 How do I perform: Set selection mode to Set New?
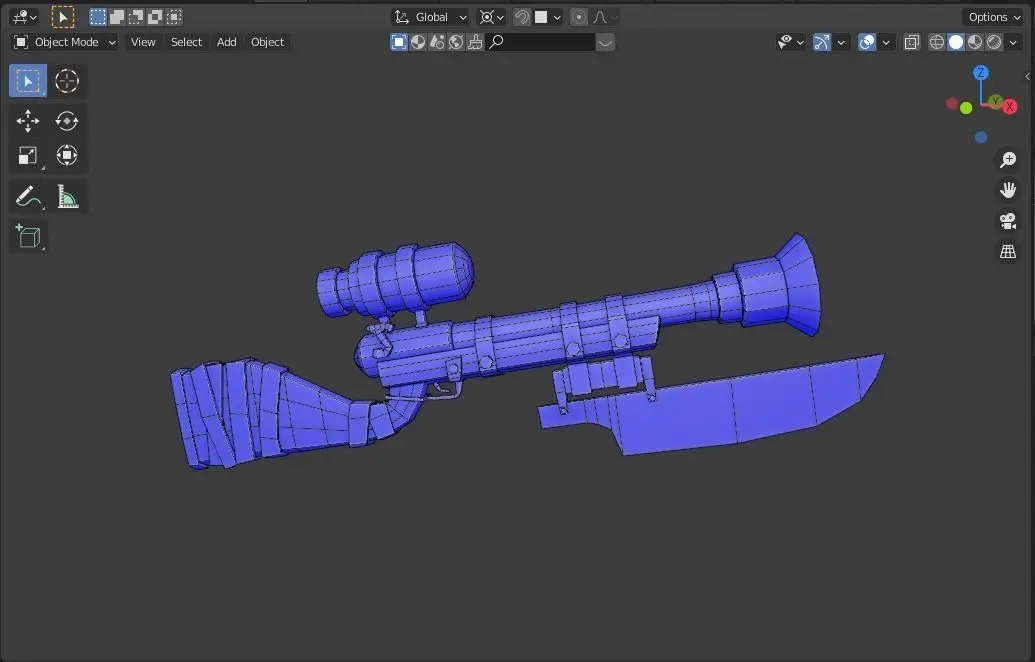click(x=98, y=17)
